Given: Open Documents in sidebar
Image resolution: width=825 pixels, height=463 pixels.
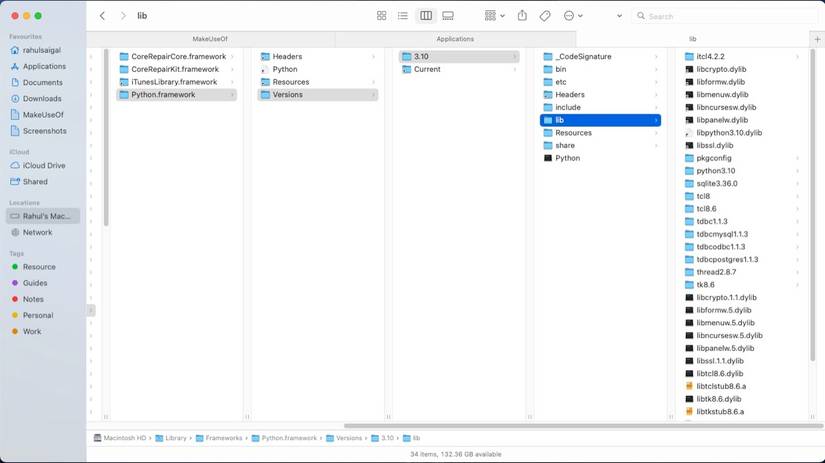Looking at the screenshot, I should pyautogui.click(x=42, y=83).
